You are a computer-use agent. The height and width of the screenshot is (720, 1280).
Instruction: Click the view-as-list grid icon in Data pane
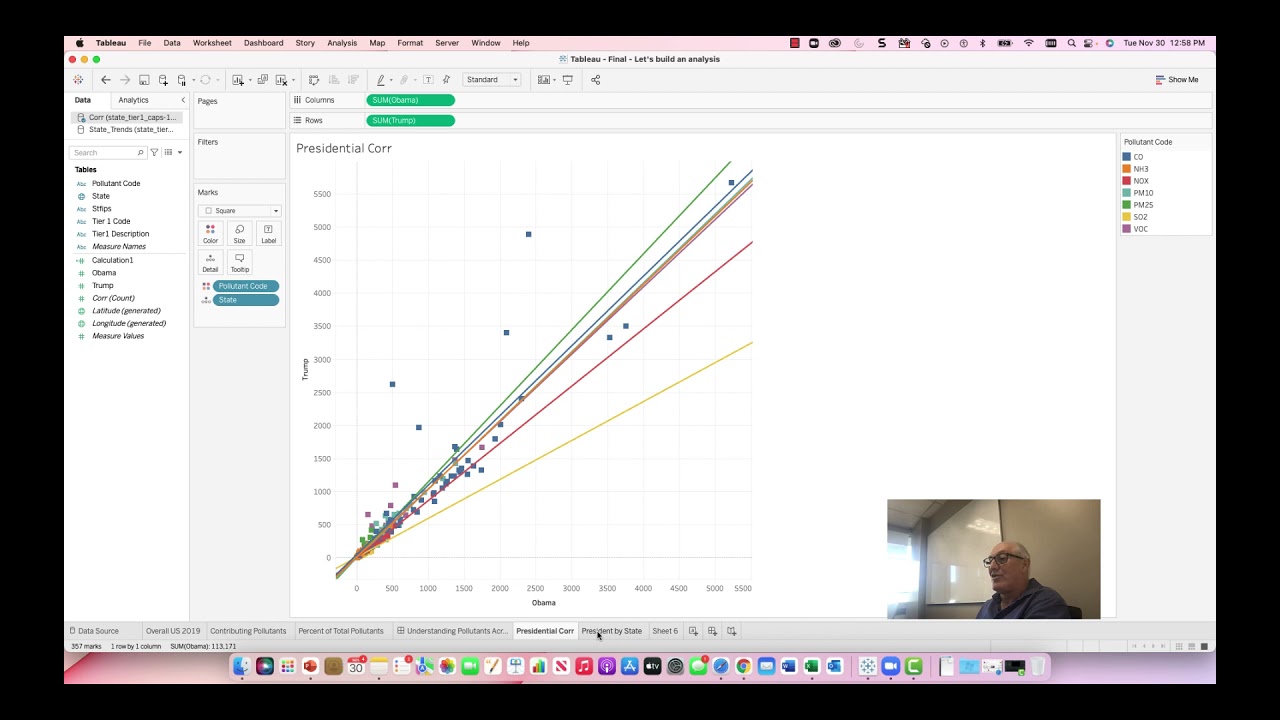(168, 153)
